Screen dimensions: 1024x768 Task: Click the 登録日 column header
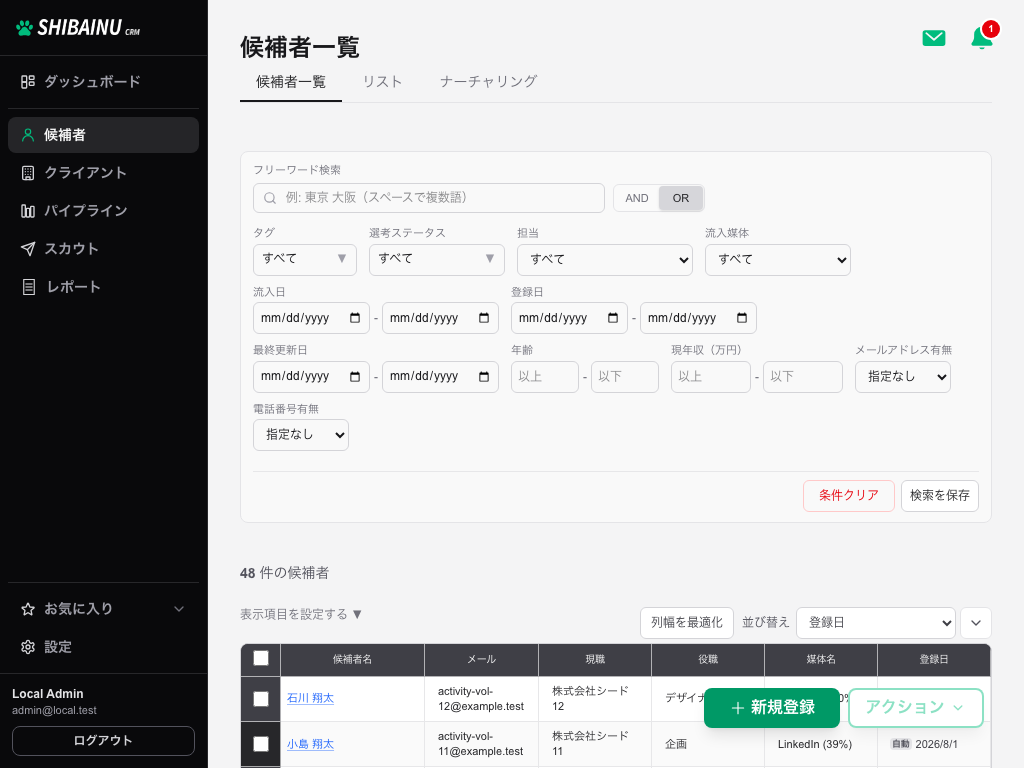pos(934,660)
